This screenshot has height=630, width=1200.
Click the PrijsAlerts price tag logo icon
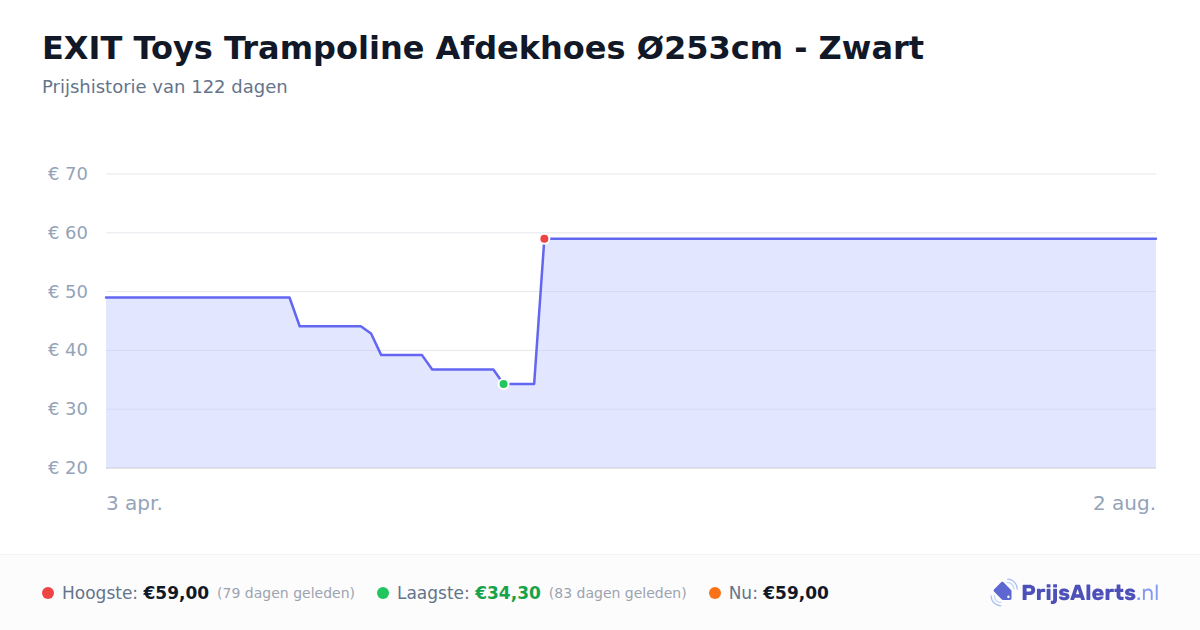click(1003, 593)
